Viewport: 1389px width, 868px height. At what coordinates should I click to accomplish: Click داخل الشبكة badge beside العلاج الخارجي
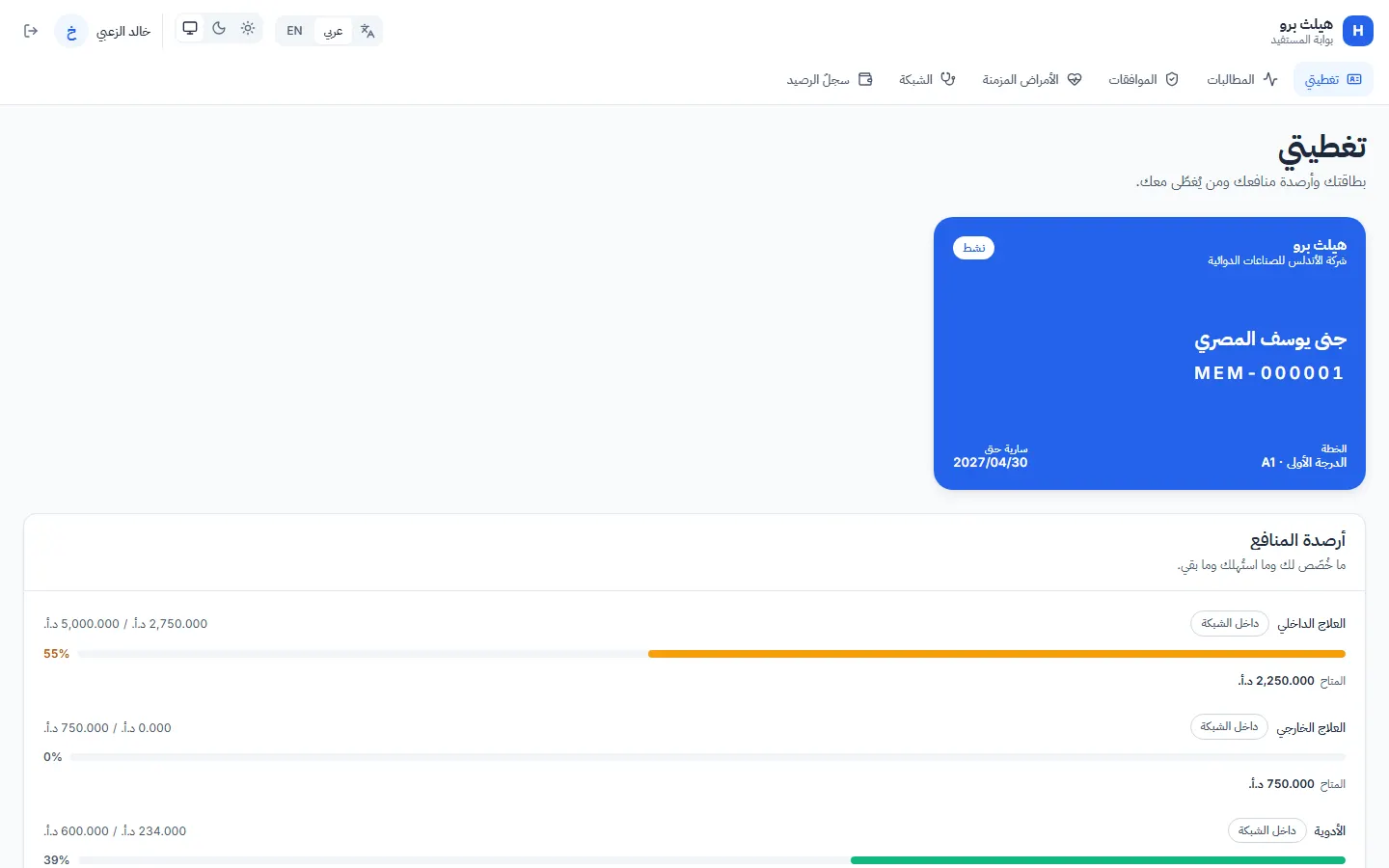(1230, 726)
